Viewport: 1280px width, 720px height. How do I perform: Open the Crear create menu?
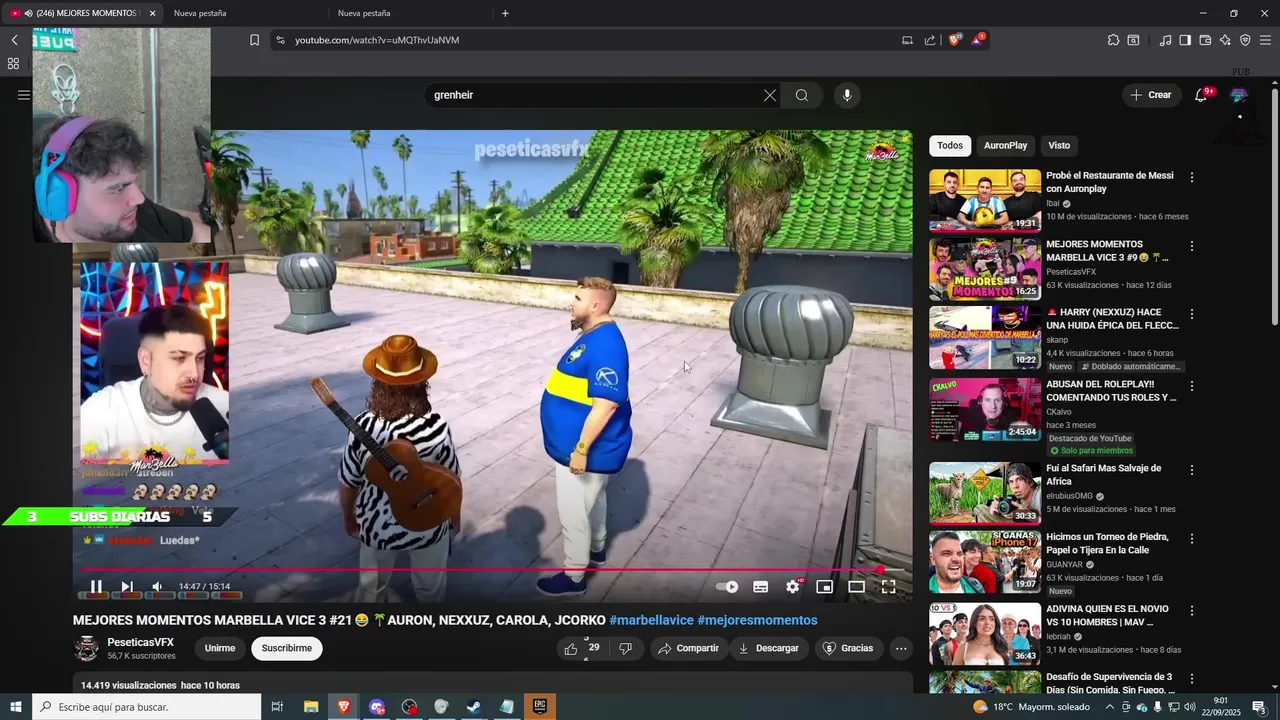[1151, 95]
